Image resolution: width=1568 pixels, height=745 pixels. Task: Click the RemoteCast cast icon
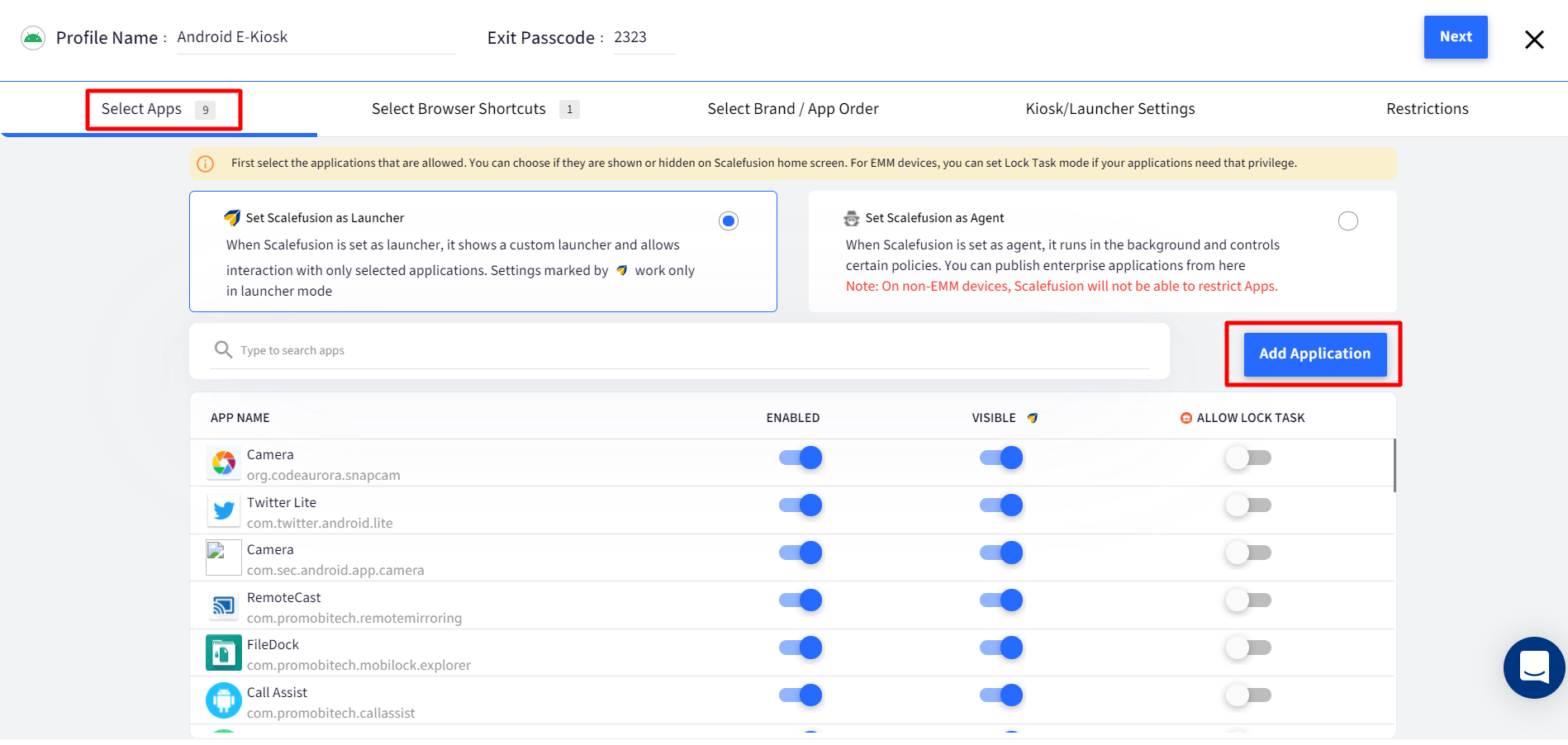pos(223,606)
